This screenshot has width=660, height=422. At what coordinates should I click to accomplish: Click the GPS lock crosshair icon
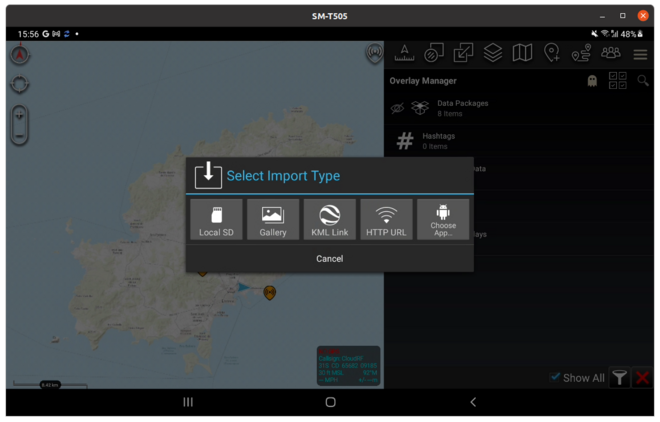coord(19,84)
